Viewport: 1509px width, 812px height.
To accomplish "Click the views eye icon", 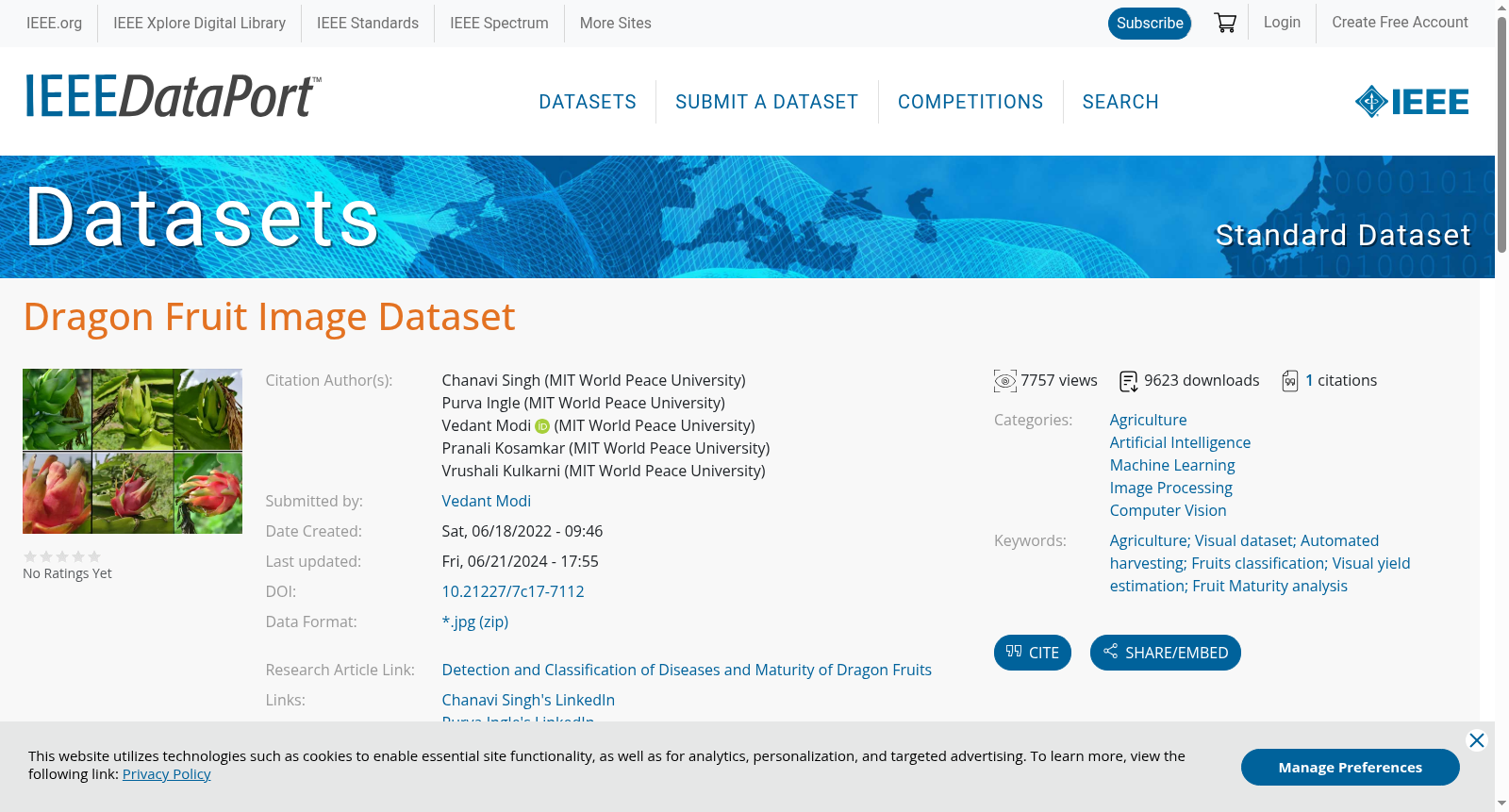I will [1005, 381].
